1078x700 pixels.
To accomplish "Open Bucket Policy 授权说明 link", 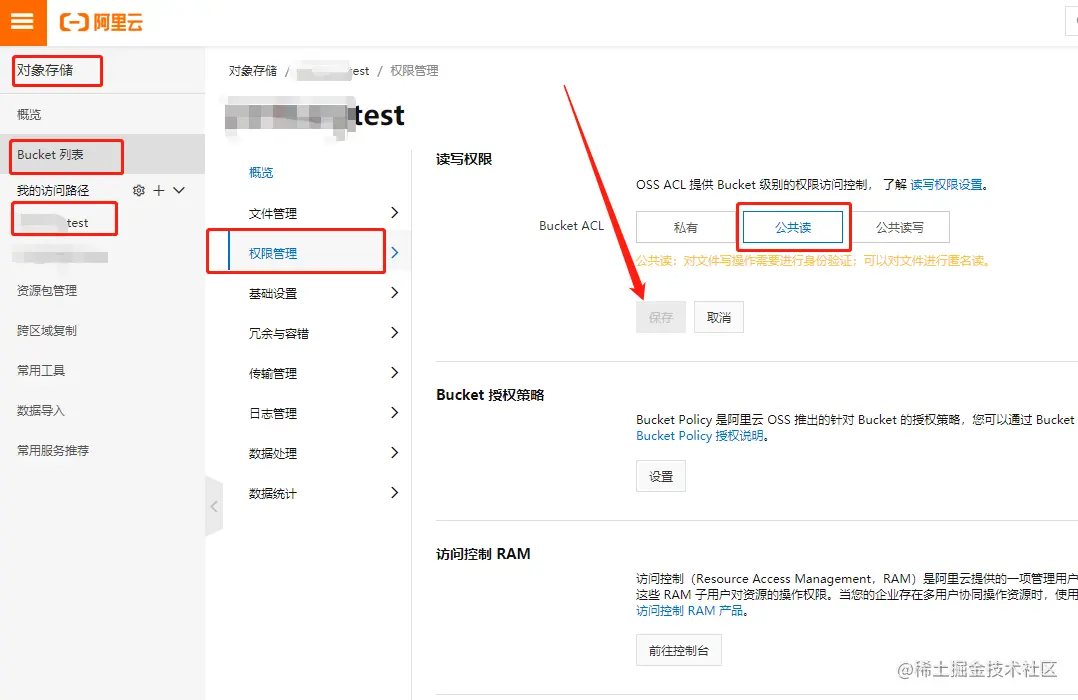I will click(x=700, y=435).
